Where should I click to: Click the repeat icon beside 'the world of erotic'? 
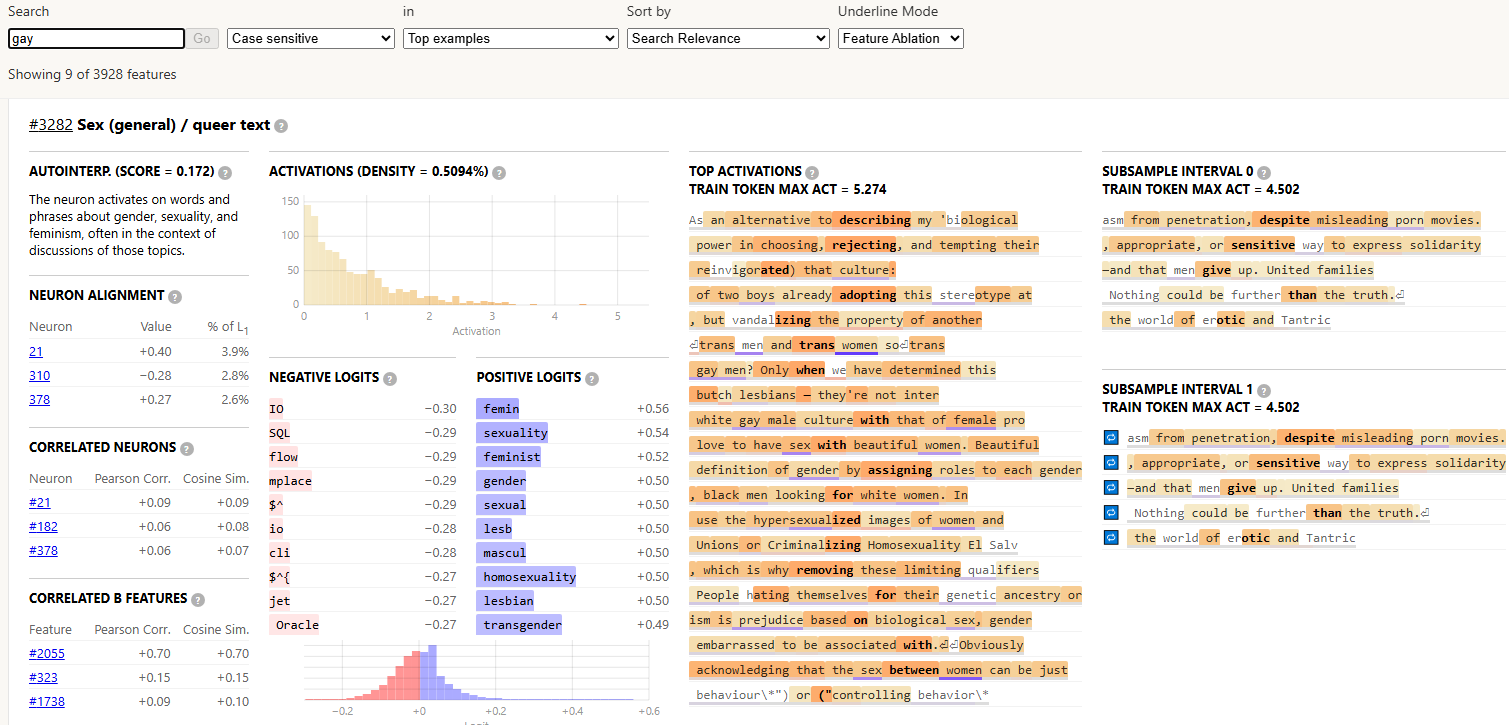point(1110,538)
